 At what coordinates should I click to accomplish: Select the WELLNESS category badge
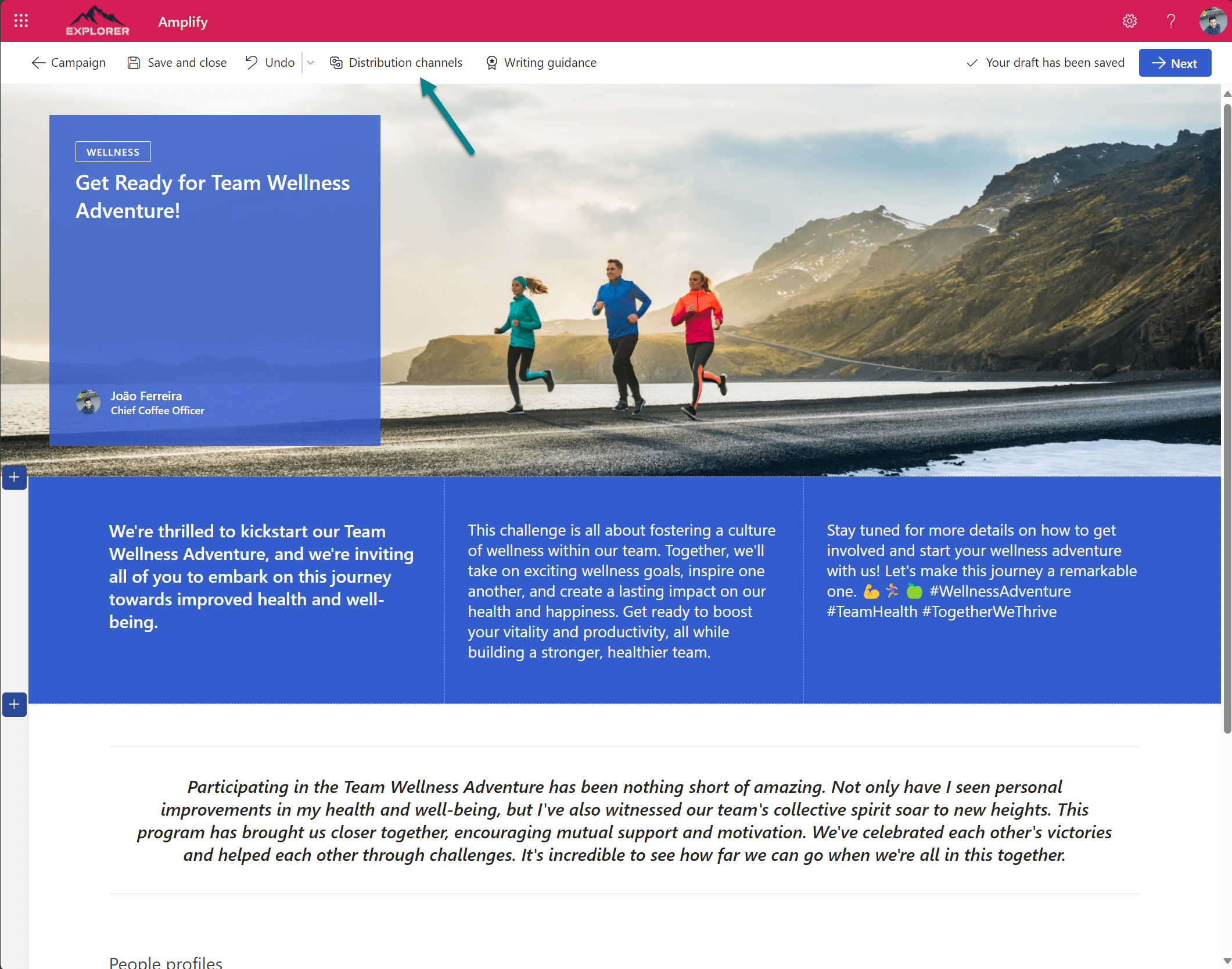[113, 152]
